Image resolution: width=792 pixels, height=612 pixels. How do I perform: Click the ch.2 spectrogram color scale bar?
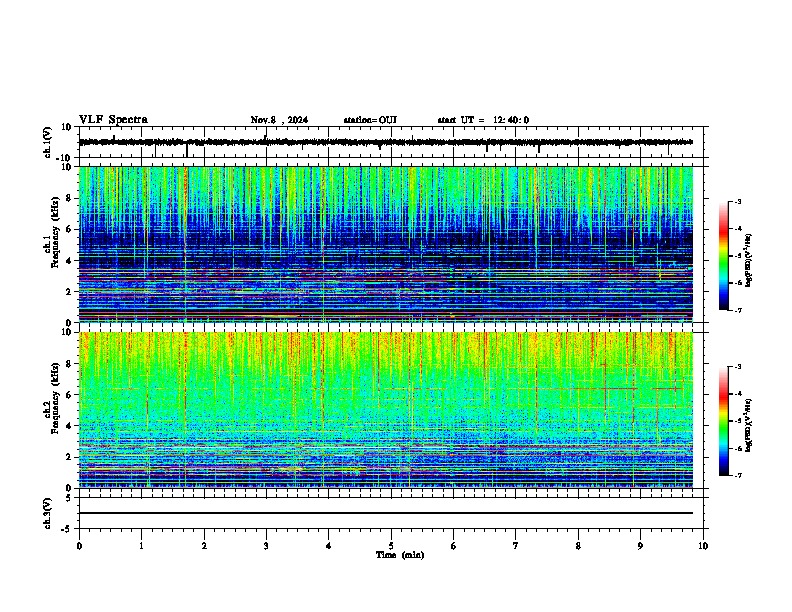point(724,421)
